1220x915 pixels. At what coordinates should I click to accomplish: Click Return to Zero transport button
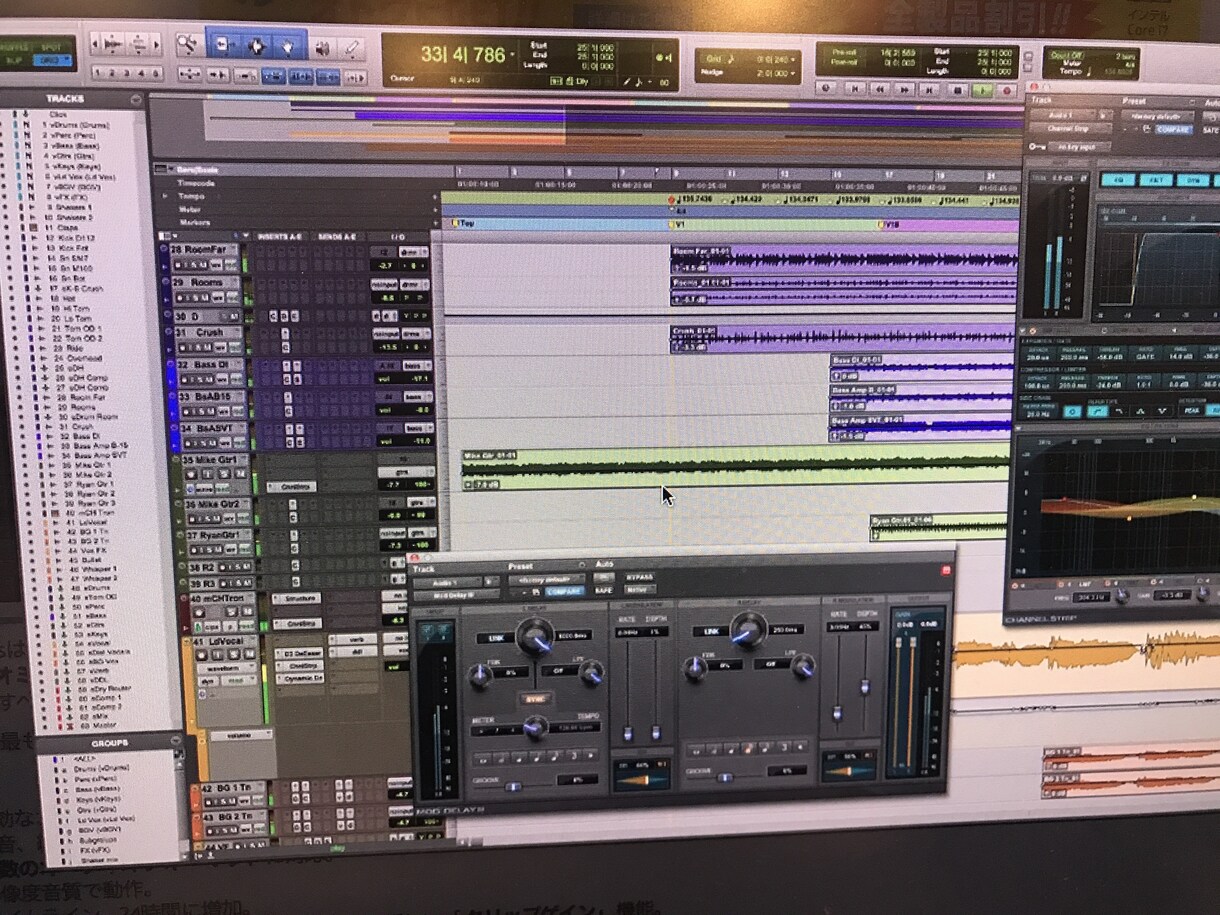855,88
